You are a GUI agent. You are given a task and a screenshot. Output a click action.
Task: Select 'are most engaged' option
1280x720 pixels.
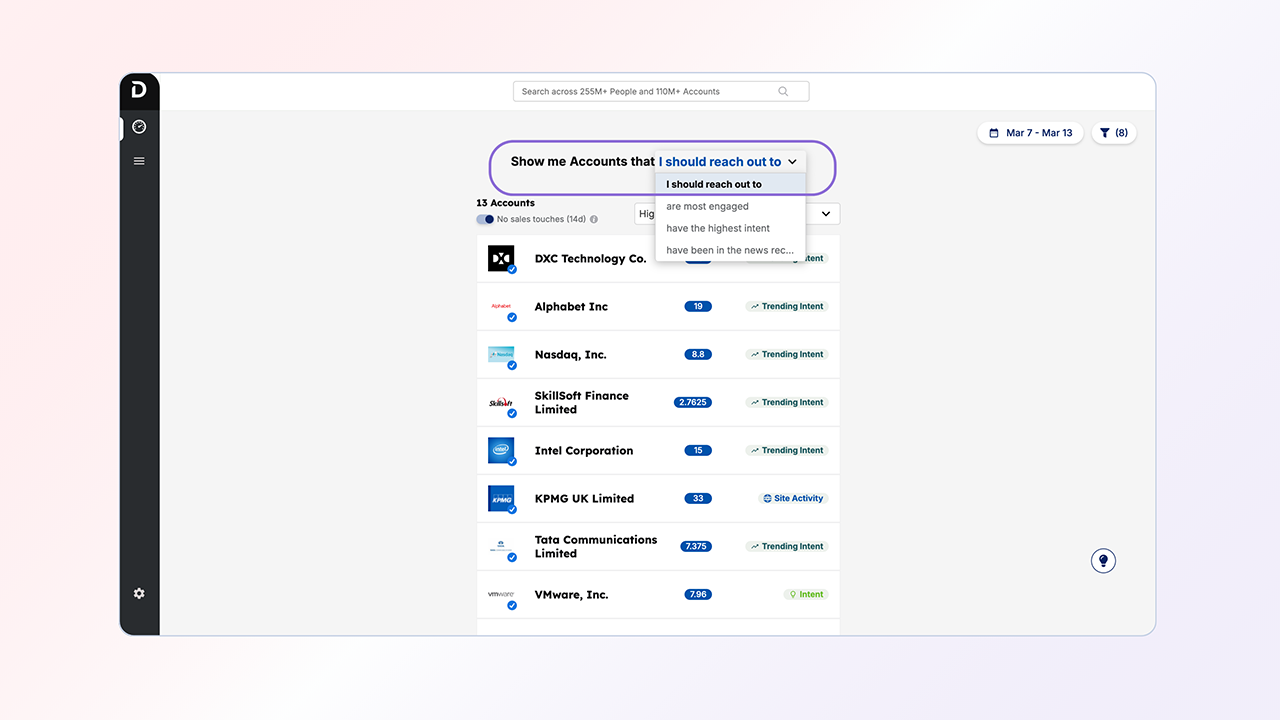tap(708, 206)
